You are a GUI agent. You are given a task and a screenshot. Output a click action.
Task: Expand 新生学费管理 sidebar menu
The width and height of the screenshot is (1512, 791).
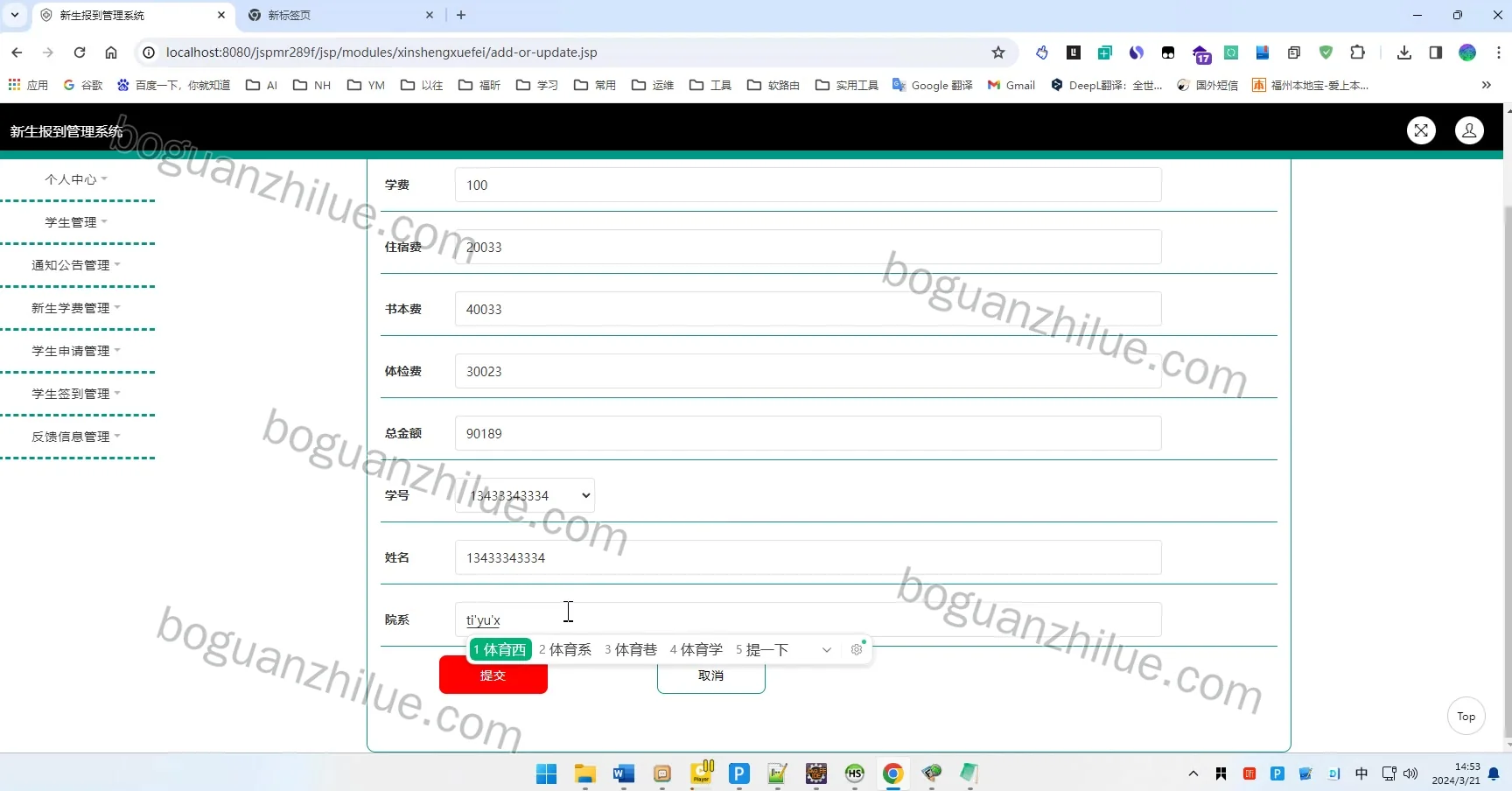pyautogui.click(x=76, y=308)
